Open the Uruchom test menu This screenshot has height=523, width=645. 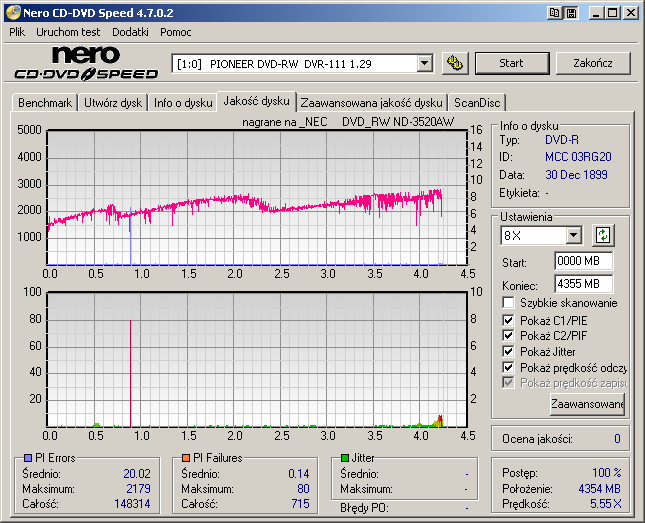pyautogui.click(x=68, y=32)
